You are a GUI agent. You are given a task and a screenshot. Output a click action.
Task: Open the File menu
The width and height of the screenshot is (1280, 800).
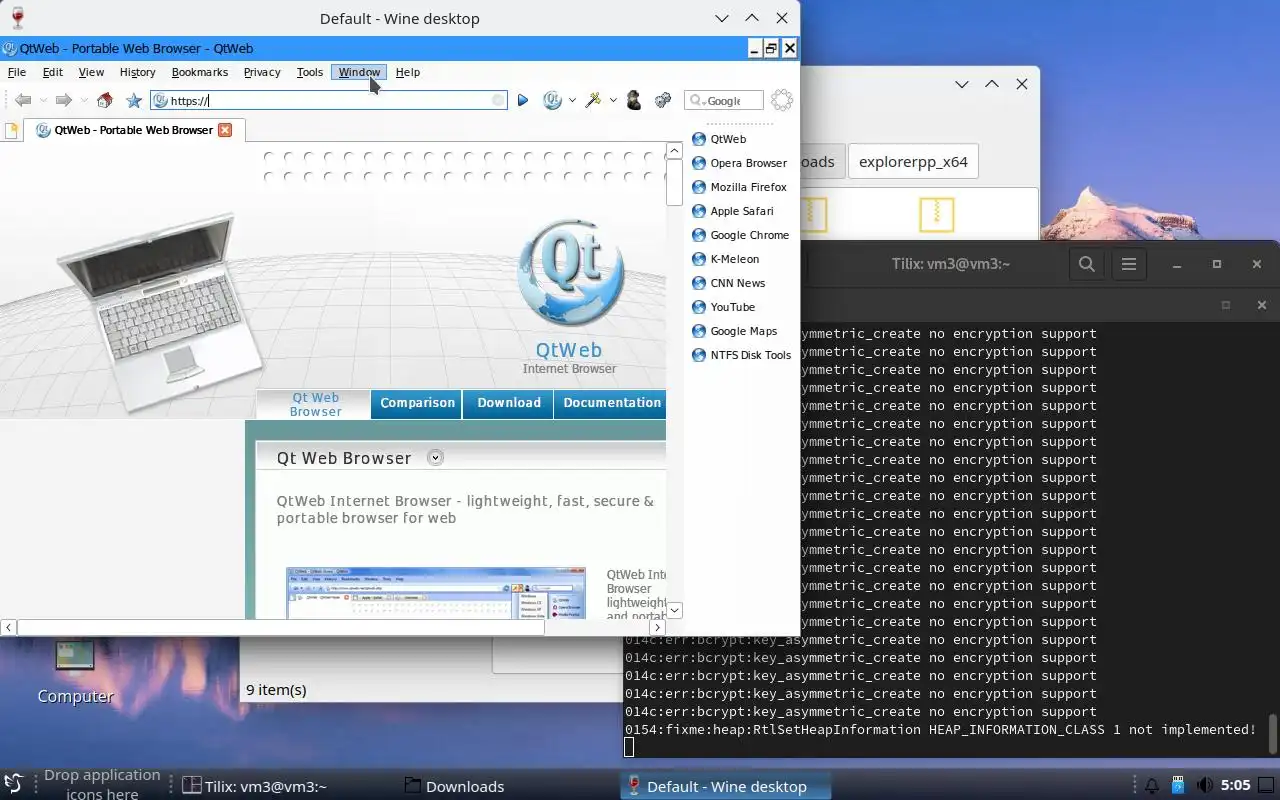pyautogui.click(x=17, y=72)
